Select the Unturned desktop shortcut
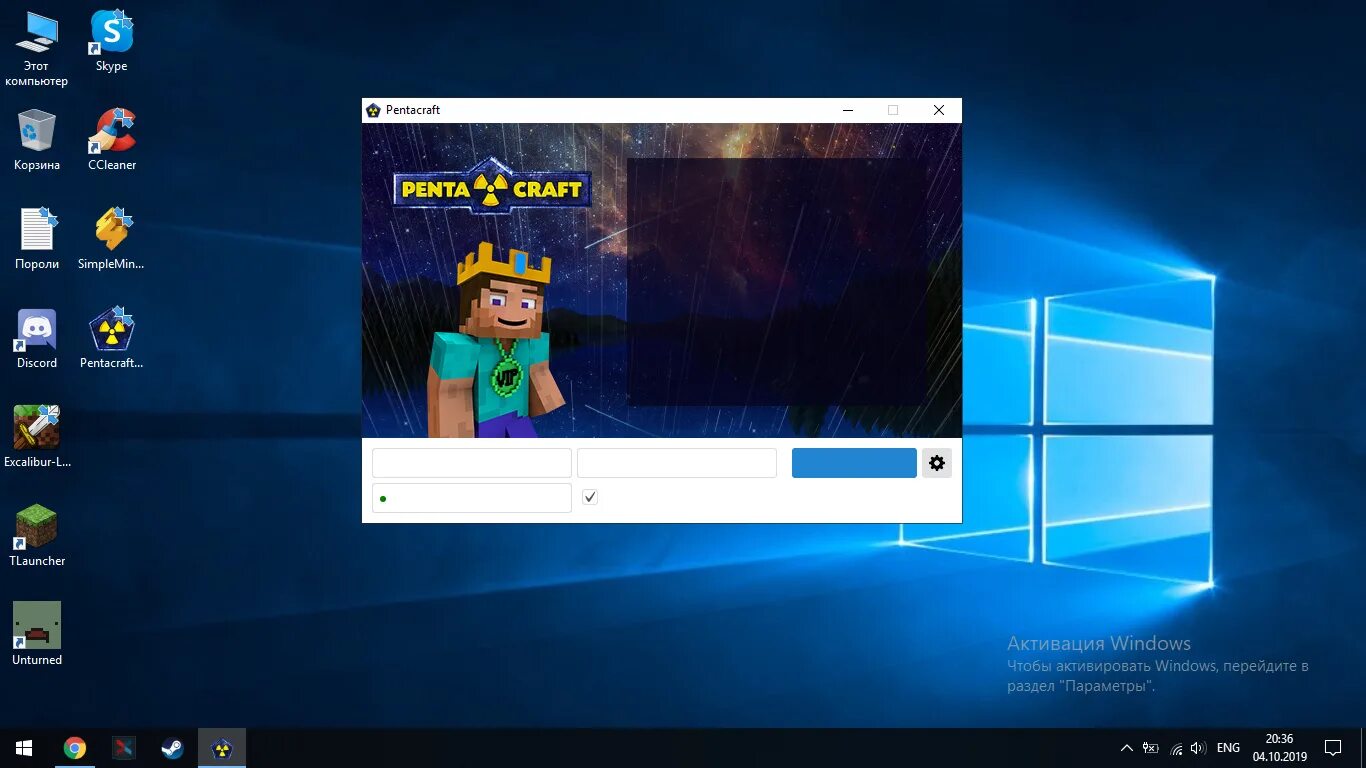Image resolution: width=1366 pixels, height=768 pixels. [37, 635]
